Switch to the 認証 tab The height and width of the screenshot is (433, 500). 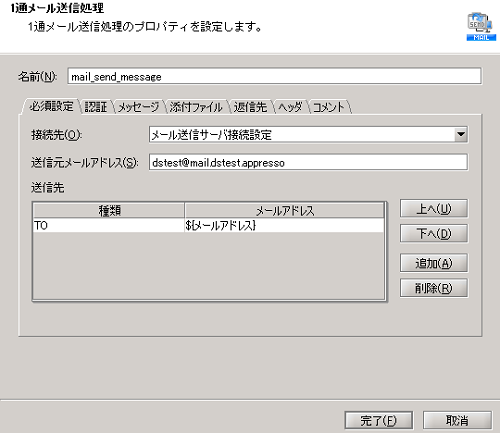96,107
